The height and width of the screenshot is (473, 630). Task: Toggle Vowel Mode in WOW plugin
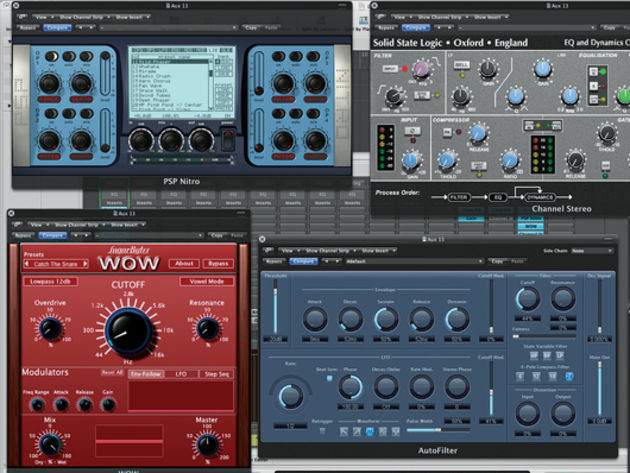(207, 282)
